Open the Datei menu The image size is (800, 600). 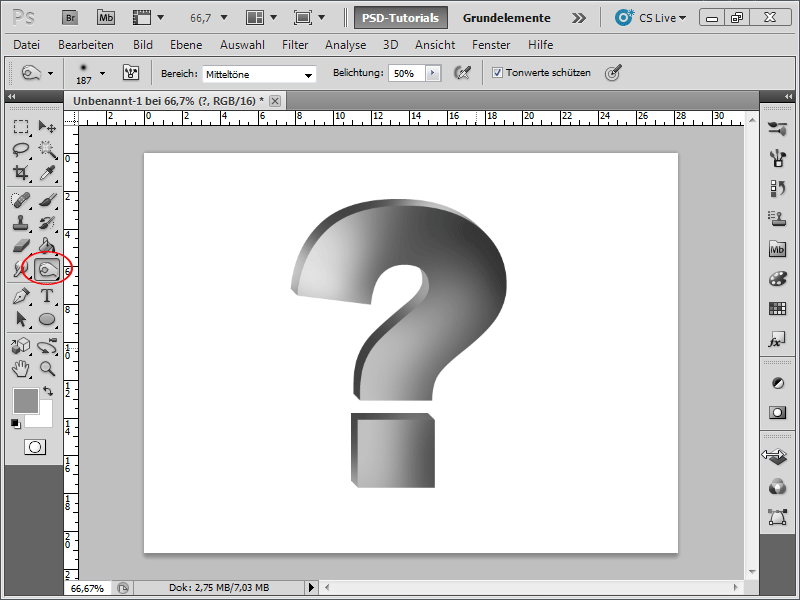[27, 45]
